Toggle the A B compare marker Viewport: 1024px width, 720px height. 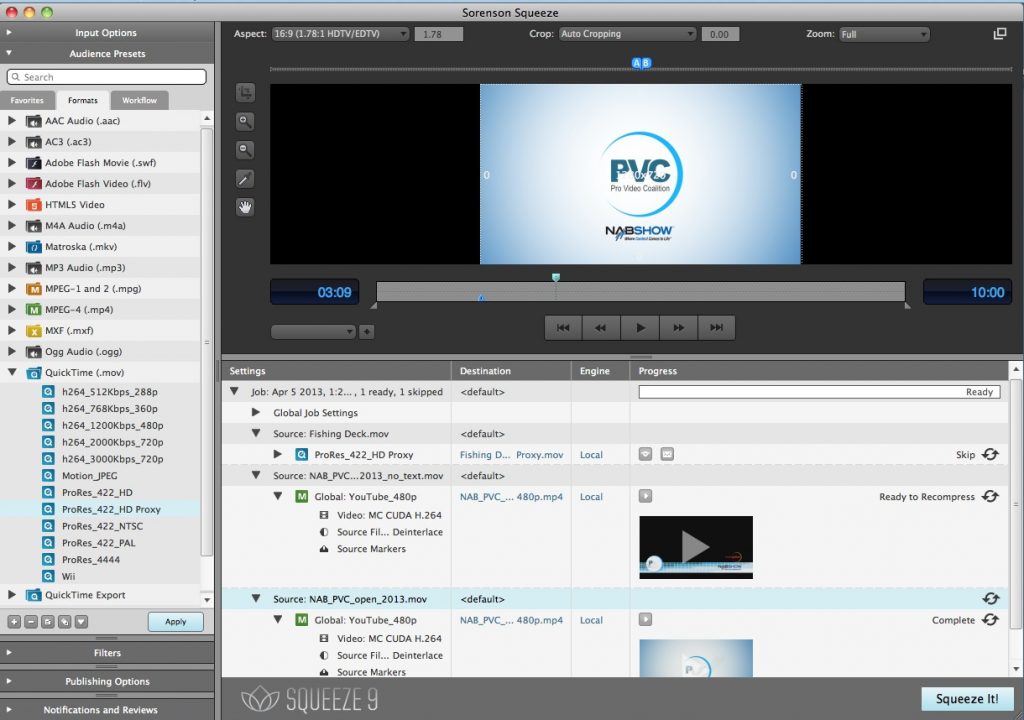641,63
